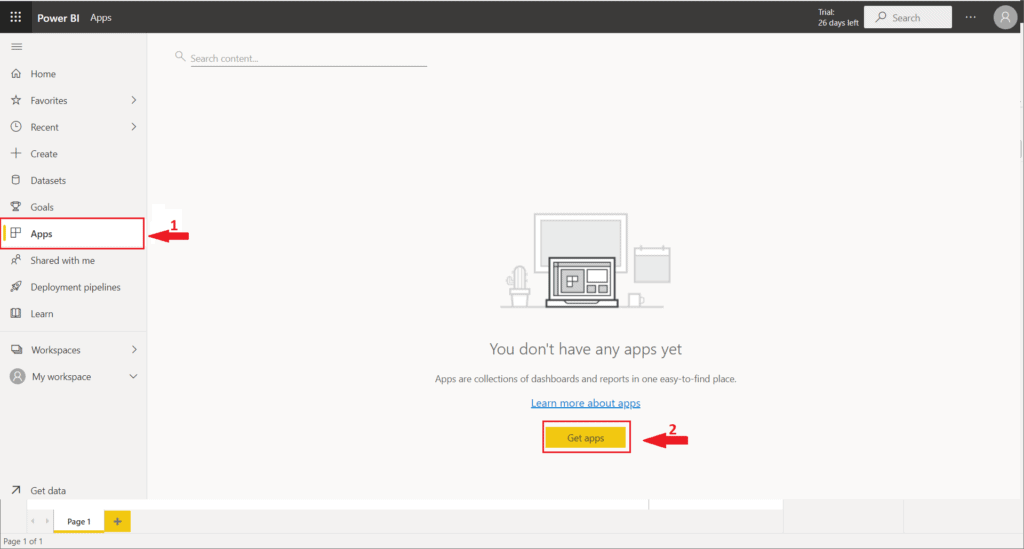The image size is (1024, 549).
Task: Select the Datasets cylinder icon
Action: click(x=16, y=181)
